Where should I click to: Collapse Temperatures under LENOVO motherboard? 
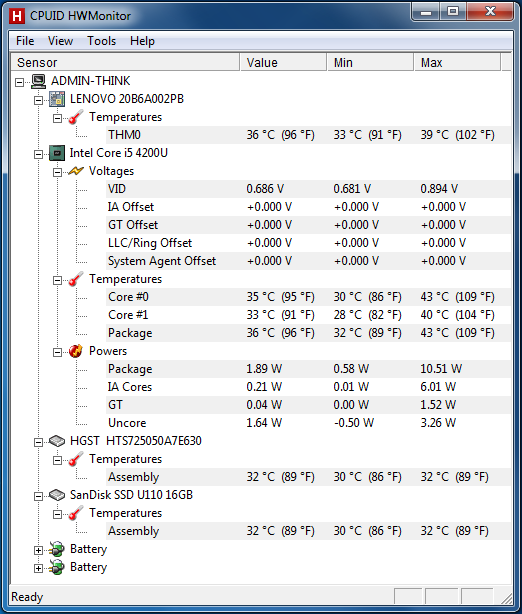click(x=57, y=118)
